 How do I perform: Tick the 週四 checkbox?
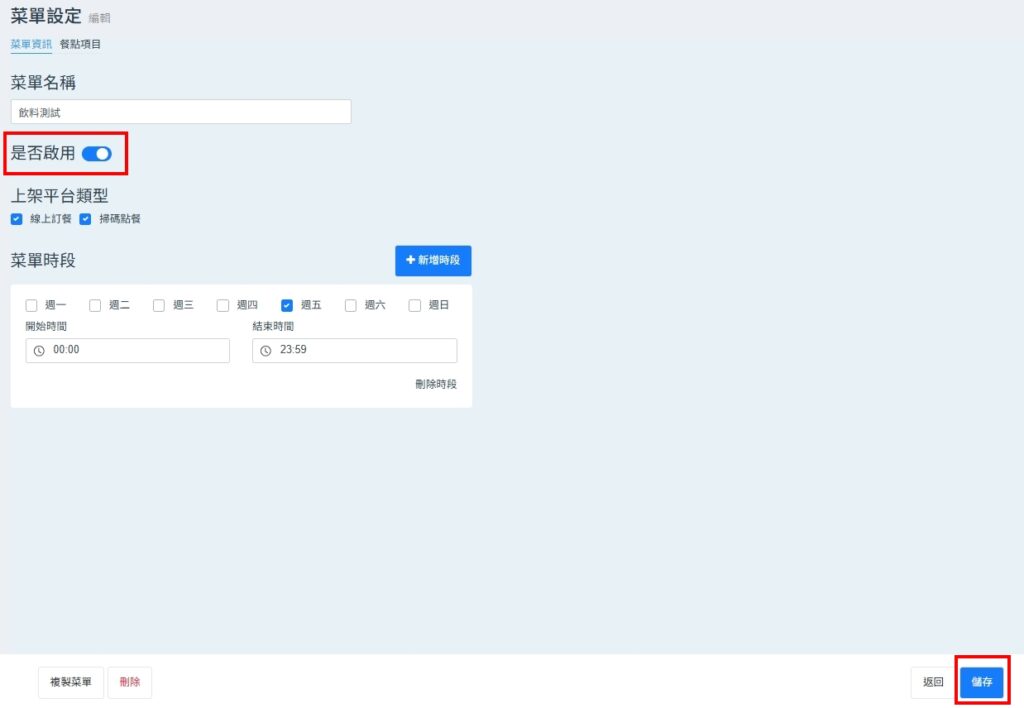(x=223, y=306)
